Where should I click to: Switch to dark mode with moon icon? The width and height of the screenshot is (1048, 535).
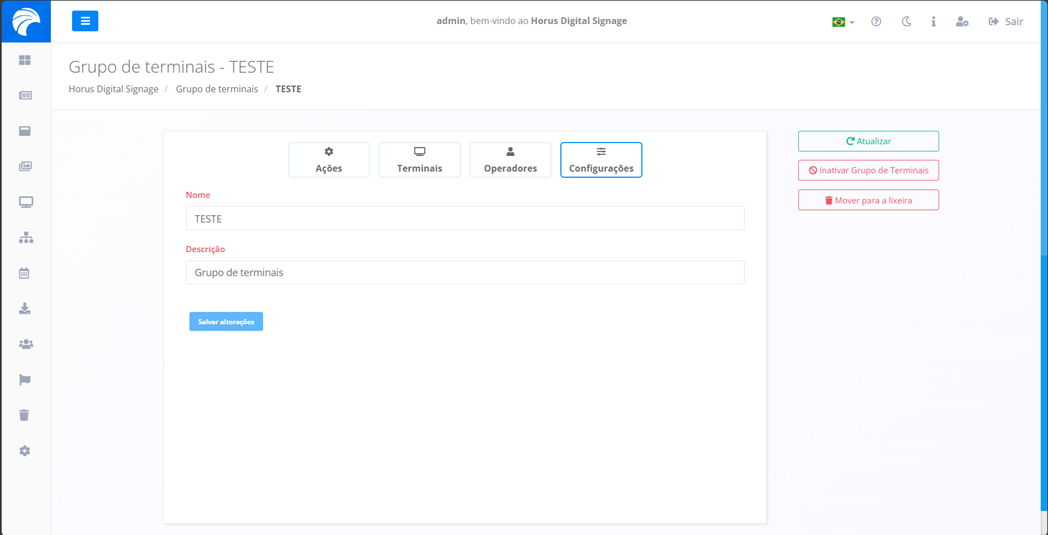coord(906,21)
